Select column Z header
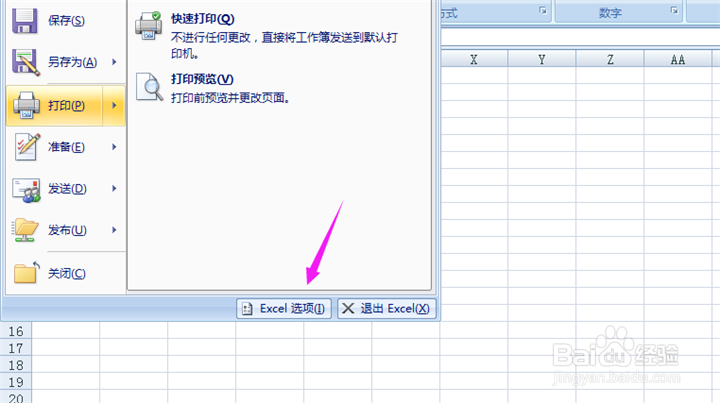 [610, 59]
